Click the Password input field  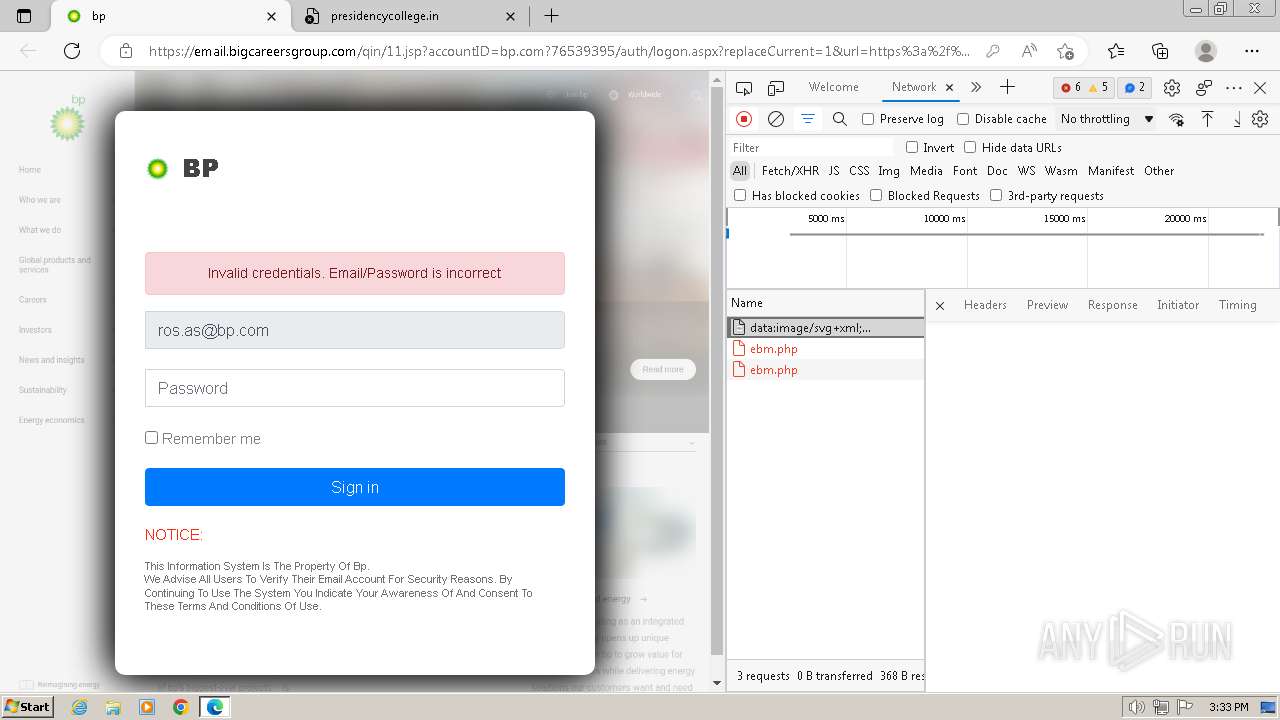click(x=355, y=388)
